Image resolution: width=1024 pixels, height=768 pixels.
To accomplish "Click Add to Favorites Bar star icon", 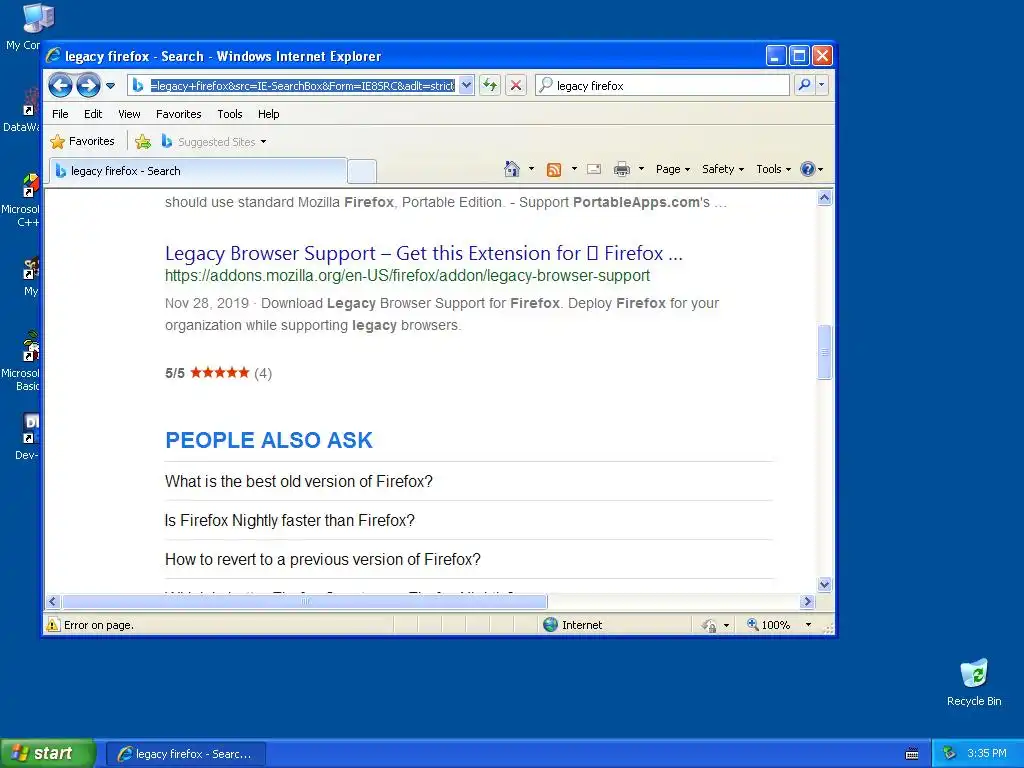I will pyautogui.click(x=143, y=141).
